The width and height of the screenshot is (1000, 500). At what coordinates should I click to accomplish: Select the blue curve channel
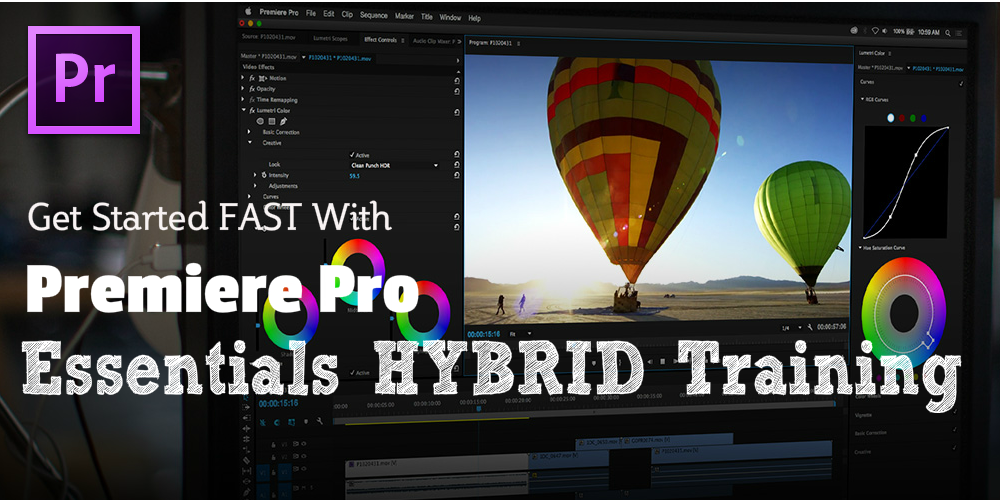click(x=923, y=118)
